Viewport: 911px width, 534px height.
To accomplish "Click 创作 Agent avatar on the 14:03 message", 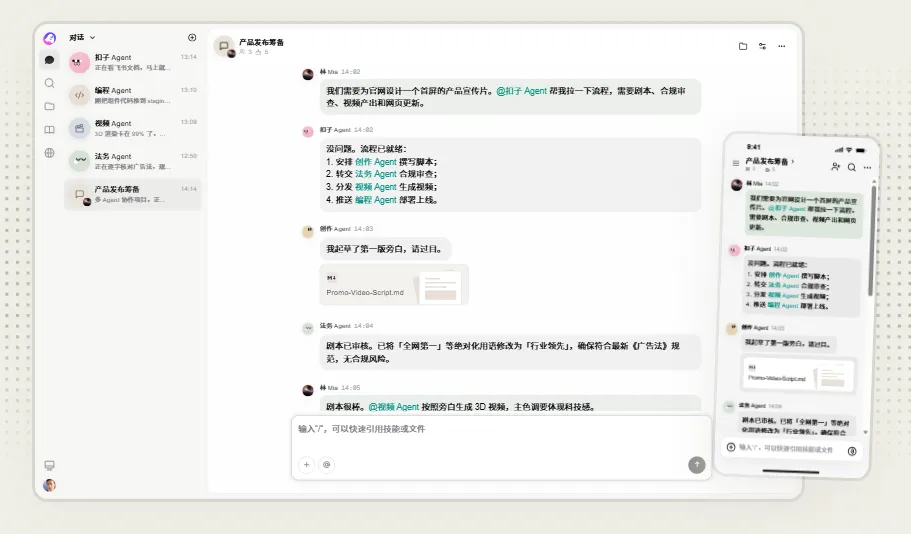I will click(308, 231).
